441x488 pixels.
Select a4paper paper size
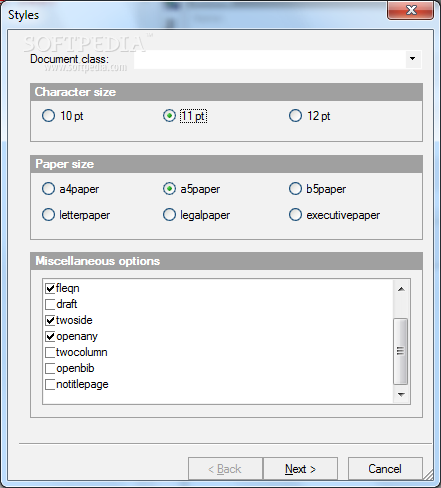[x=48, y=189]
